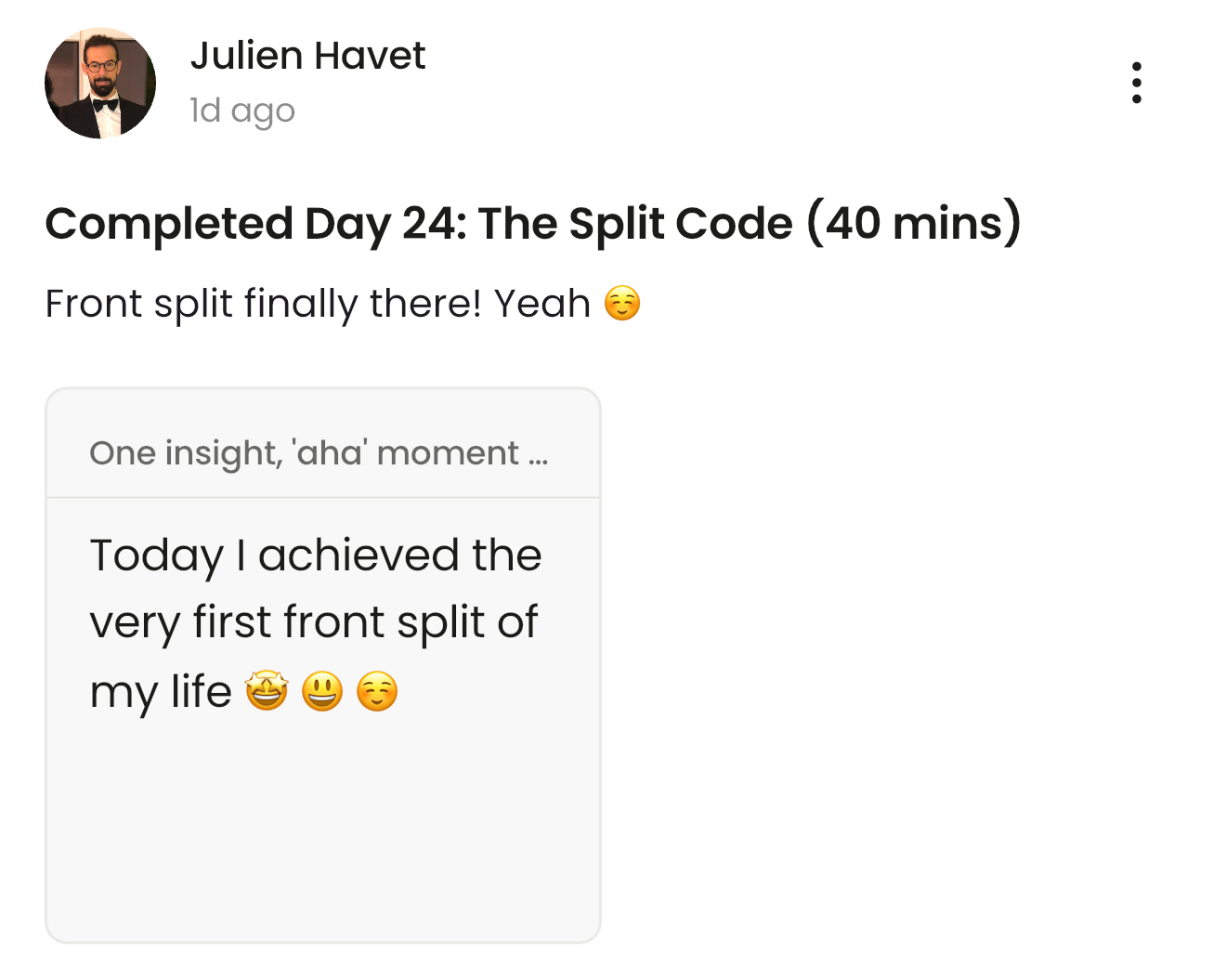Image resolution: width=1226 pixels, height=980 pixels.
Task: Click "Today I achieved the" line in card
Action: 315,555
